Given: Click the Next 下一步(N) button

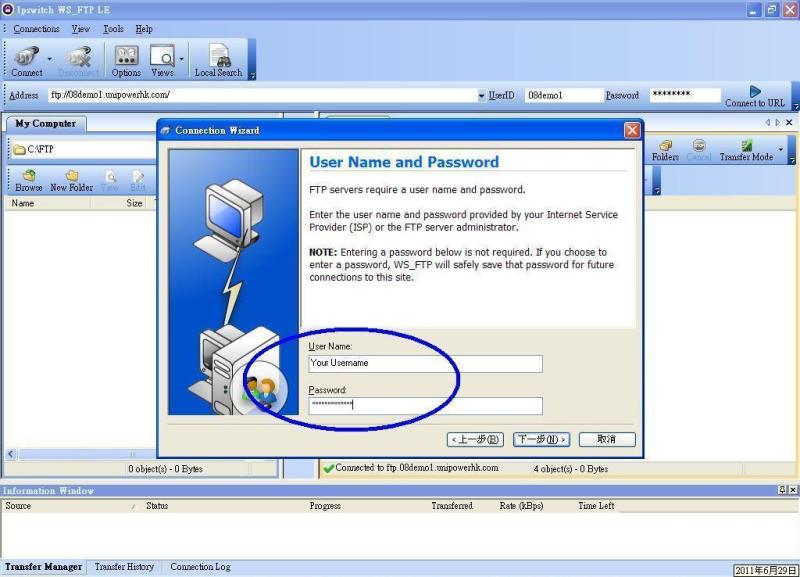Looking at the screenshot, I should pos(541,439).
